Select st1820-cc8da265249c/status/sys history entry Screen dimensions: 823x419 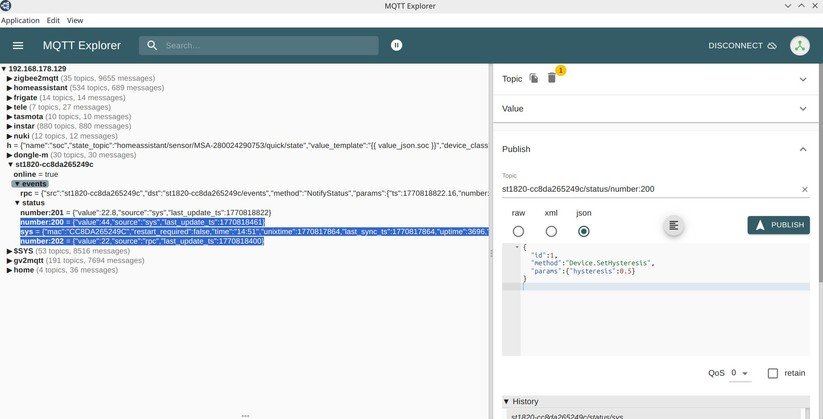point(567,416)
